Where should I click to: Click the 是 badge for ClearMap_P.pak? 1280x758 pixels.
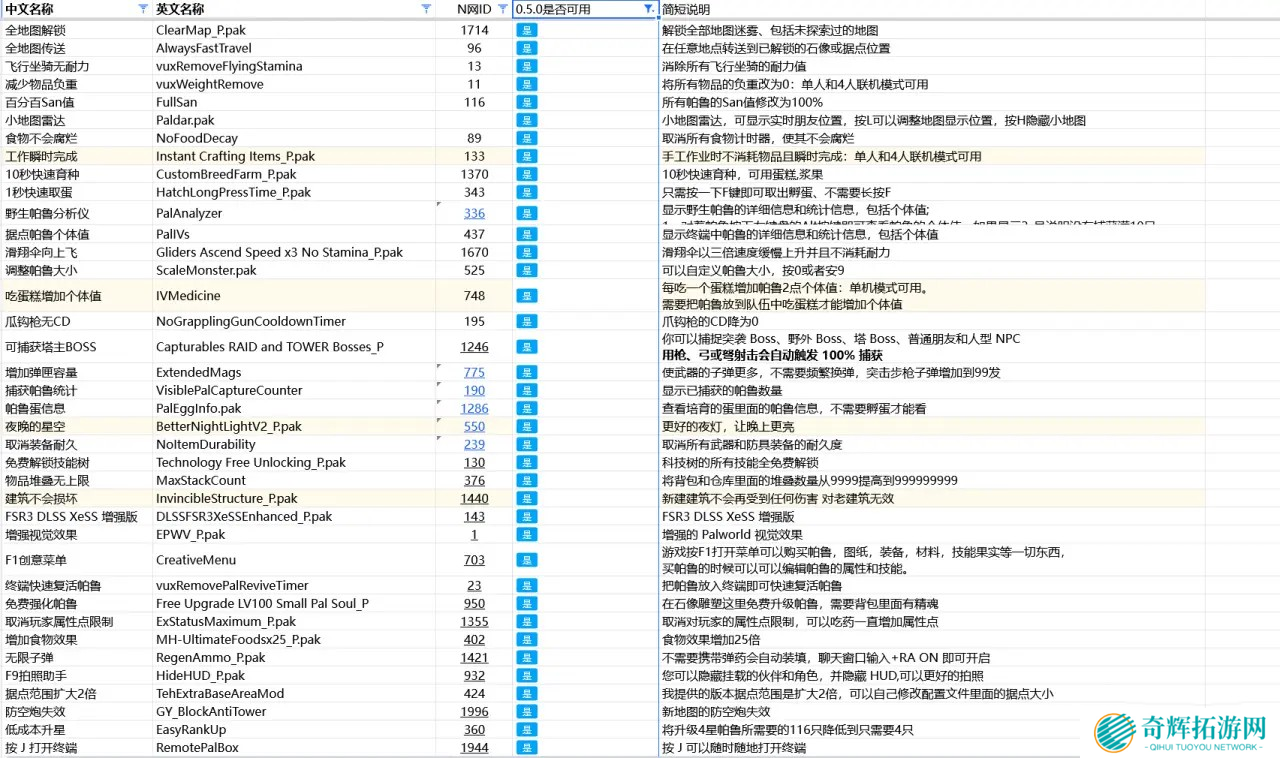526,30
